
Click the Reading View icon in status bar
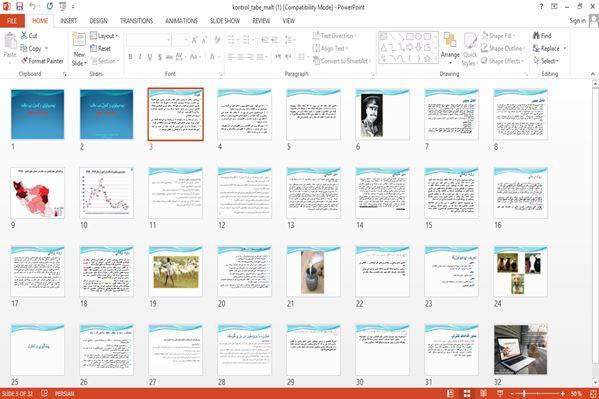(483, 393)
